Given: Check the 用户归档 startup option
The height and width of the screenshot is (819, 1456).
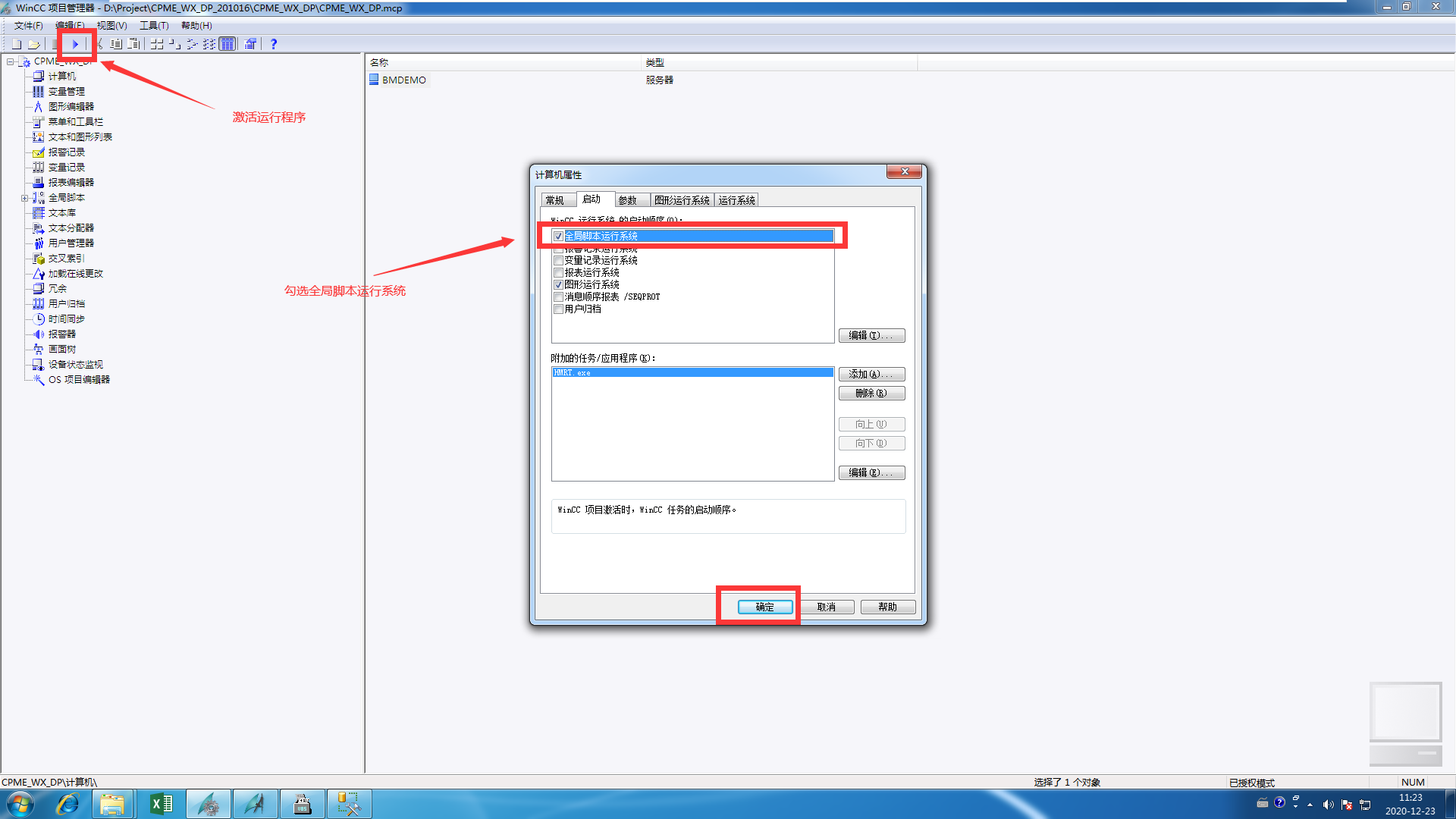Looking at the screenshot, I should pyautogui.click(x=558, y=309).
